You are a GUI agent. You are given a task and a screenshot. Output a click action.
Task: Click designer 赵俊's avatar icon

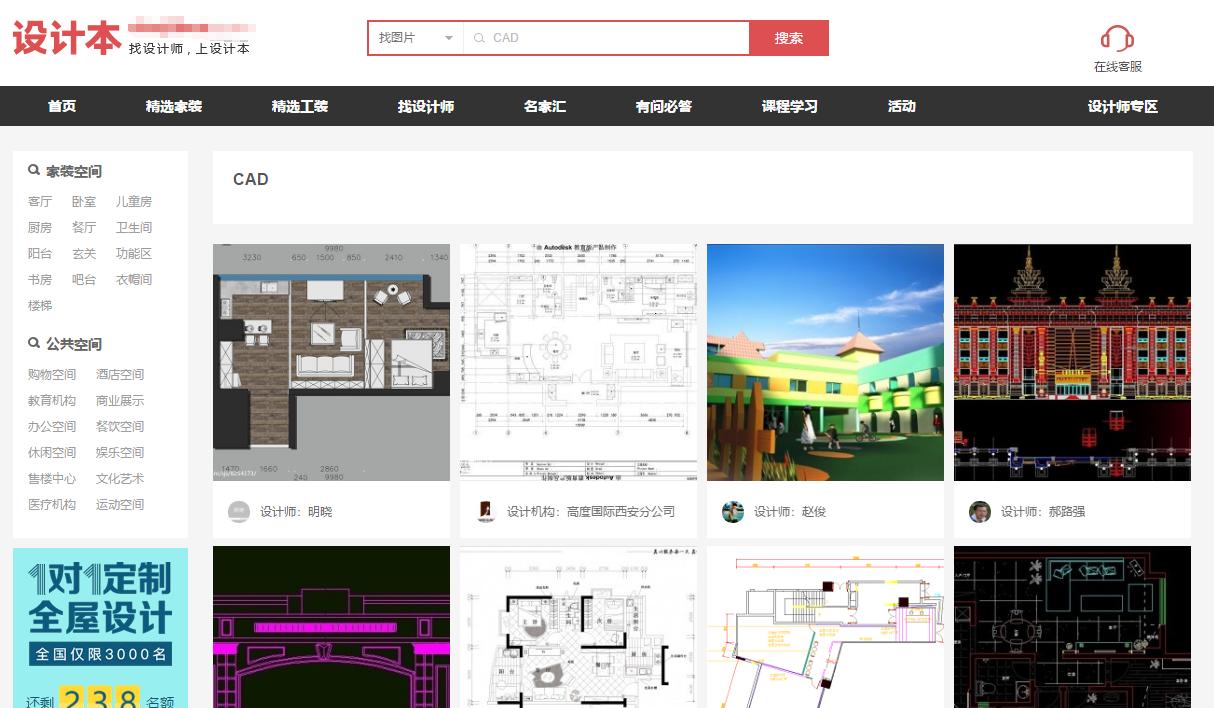[x=731, y=511]
